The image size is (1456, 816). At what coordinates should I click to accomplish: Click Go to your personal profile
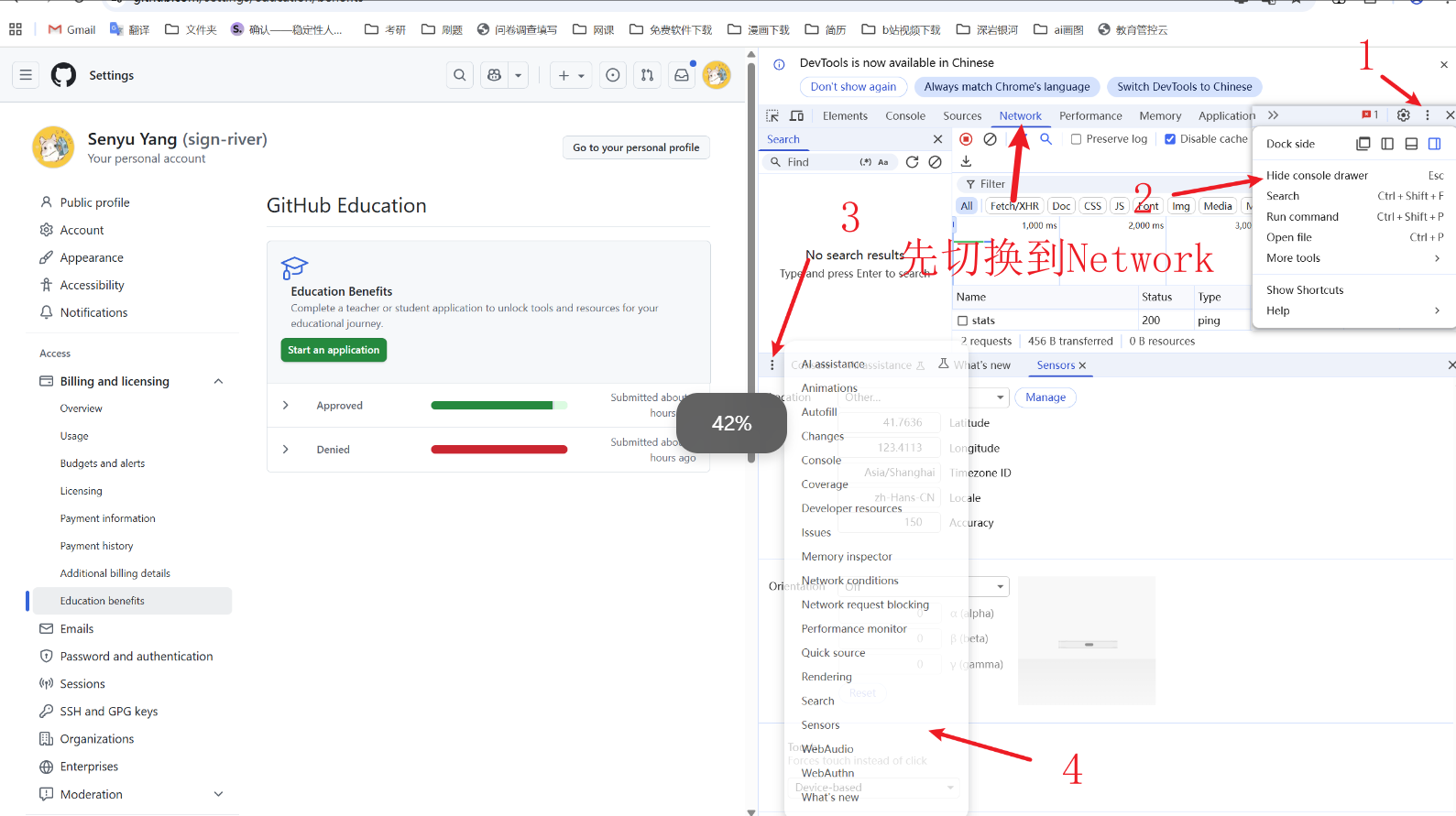pyautogui.click(x=636, y=147)
